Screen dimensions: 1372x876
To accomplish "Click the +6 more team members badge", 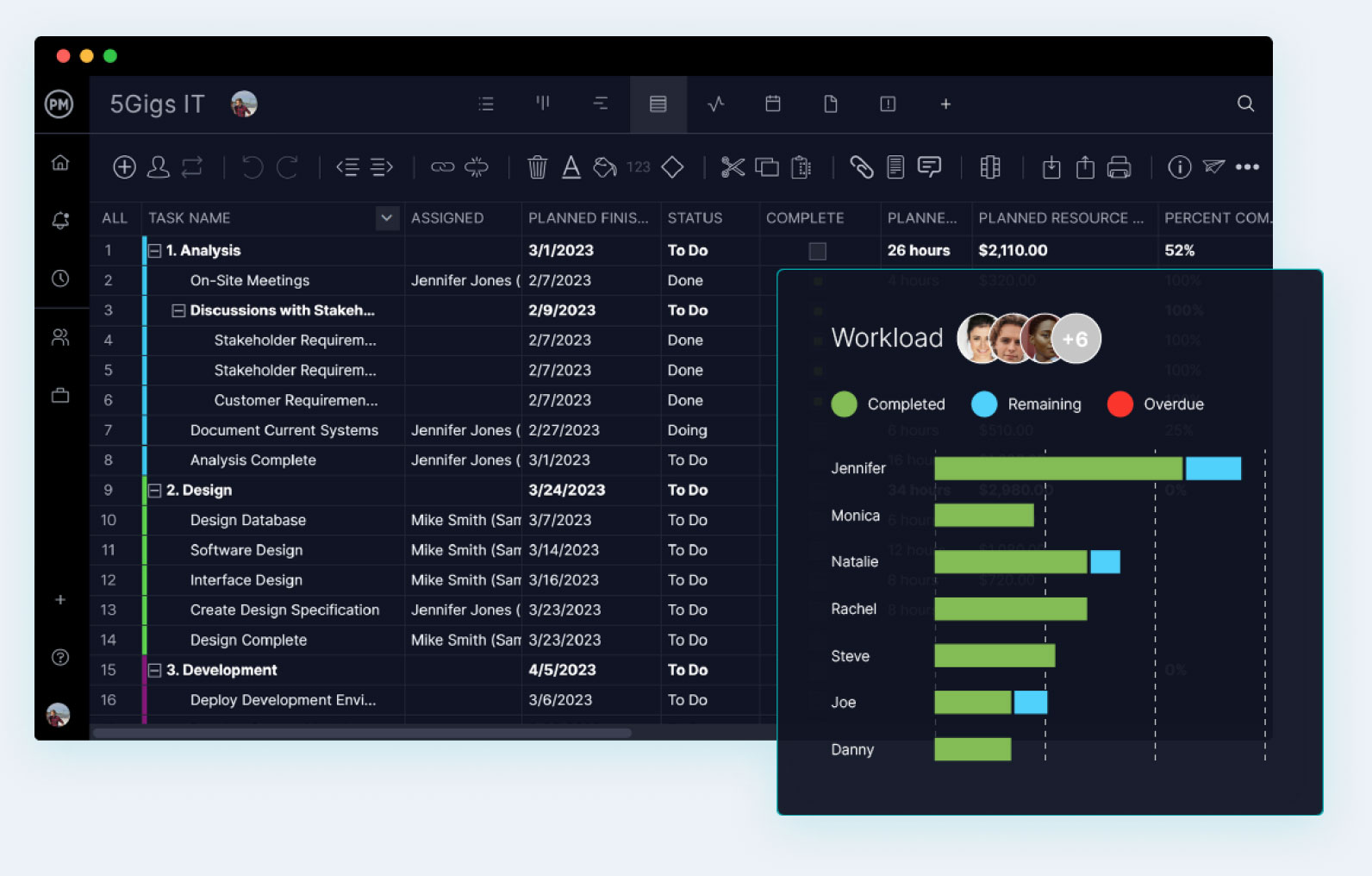I will (x=1075, y=339).
